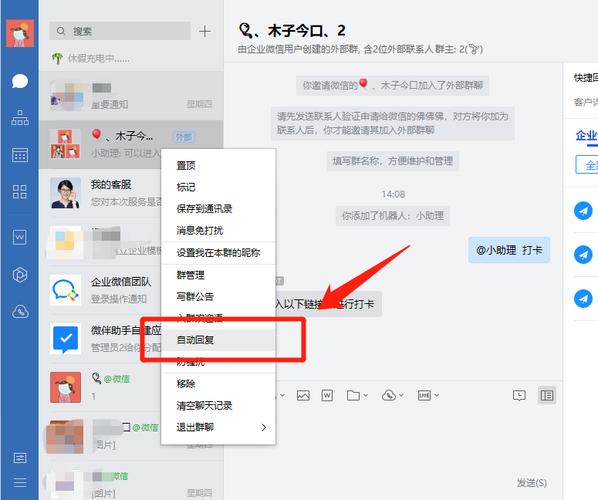Open your profile avatar in sidebar
Screen dimensions: 598x500
click(20, 33)
